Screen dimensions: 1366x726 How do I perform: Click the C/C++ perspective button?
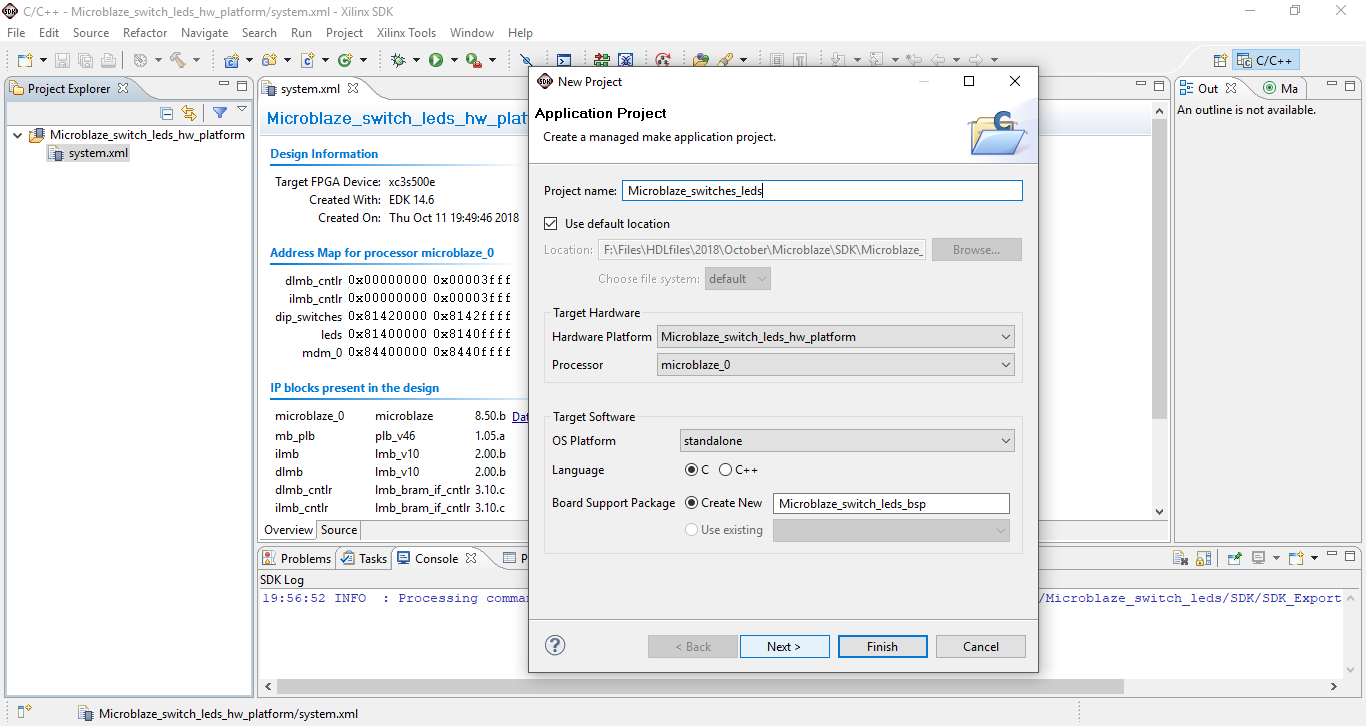1265,60
